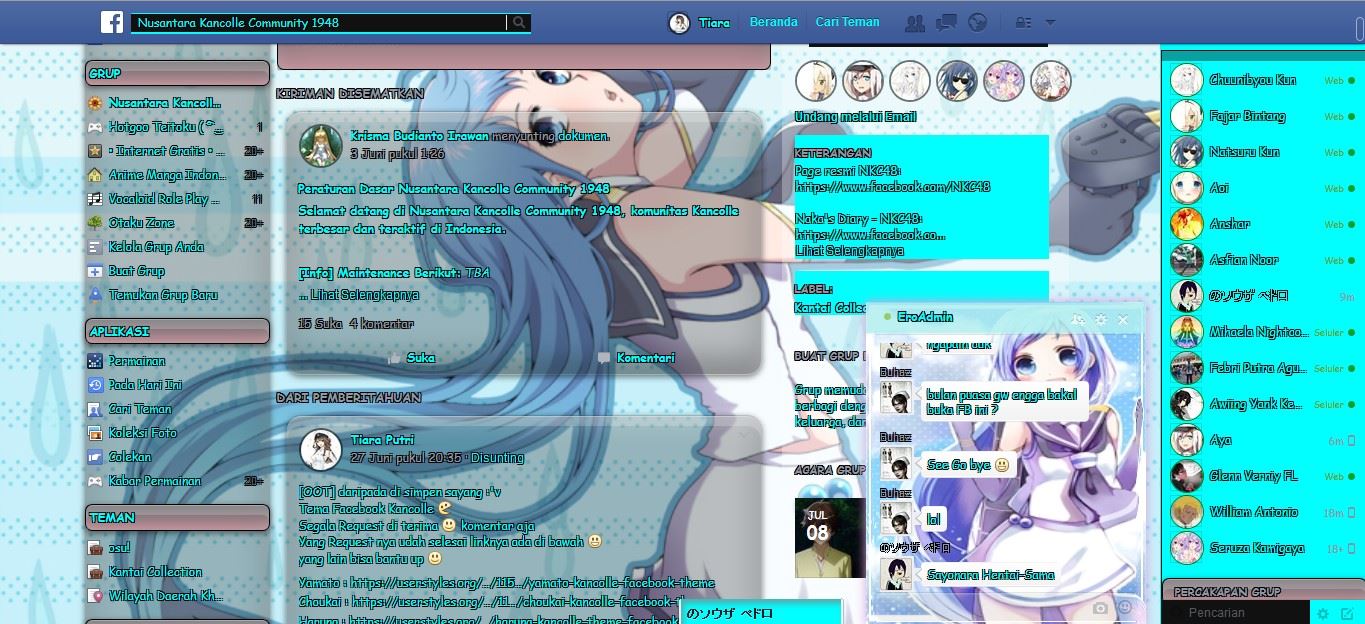The width and height of the screenshot is (1365, 624).
Task: Click the new message compose icon
Action: click(x=1347, y=613)
